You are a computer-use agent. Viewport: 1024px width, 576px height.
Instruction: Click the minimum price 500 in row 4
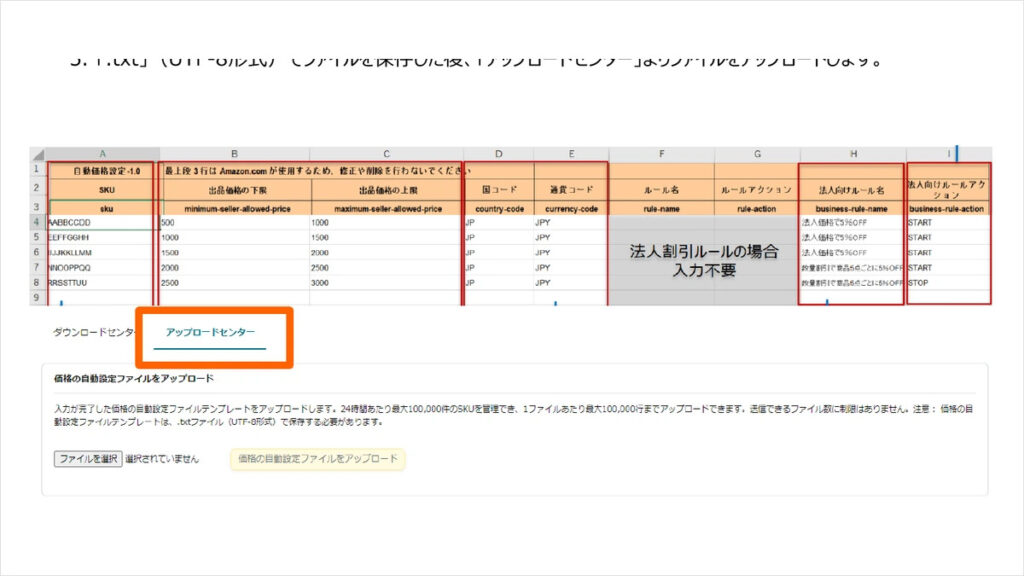[x=235, y=223]
